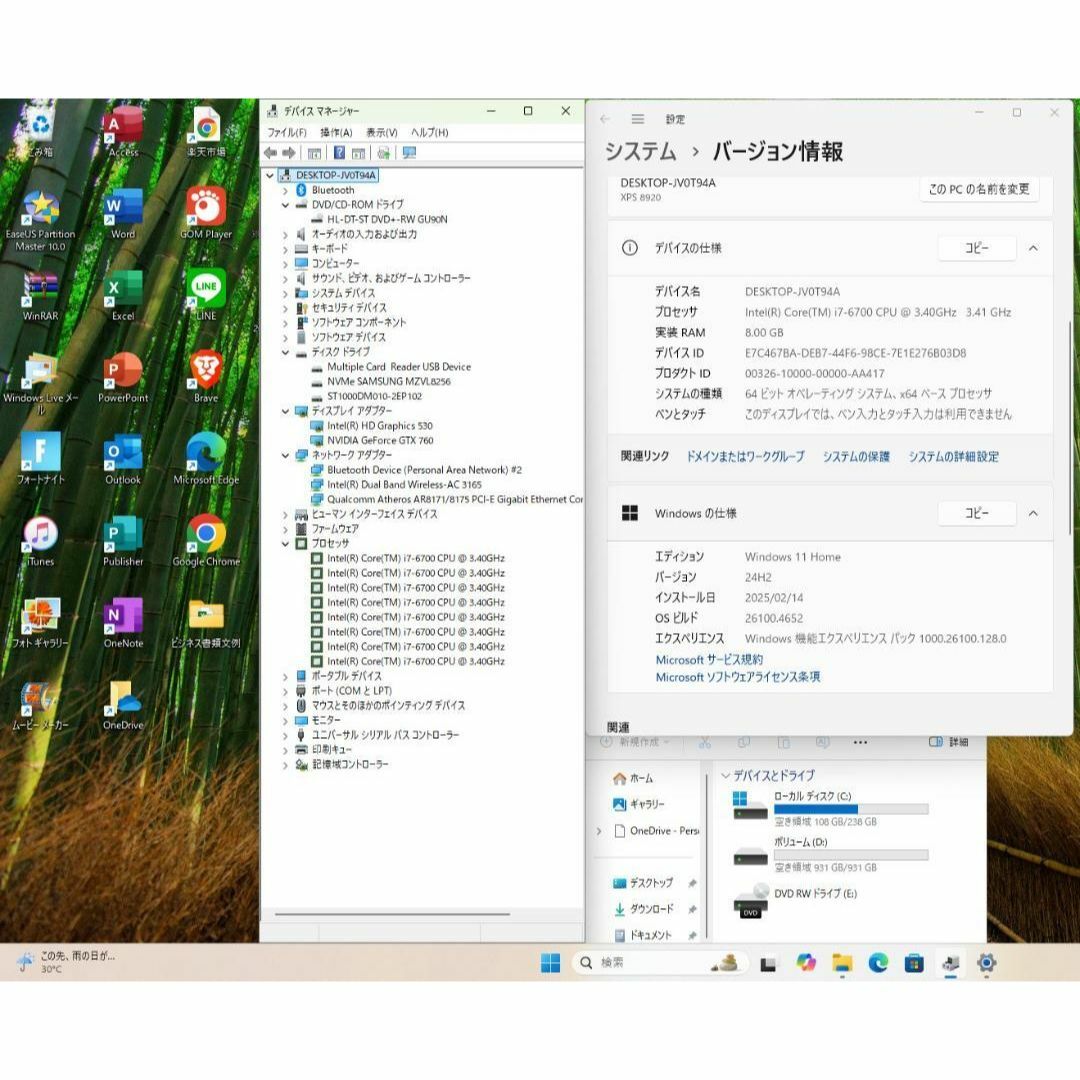The image size is (1080, 1080).
Task: Click the この PC の名前を変更 button
Action: 979,189
